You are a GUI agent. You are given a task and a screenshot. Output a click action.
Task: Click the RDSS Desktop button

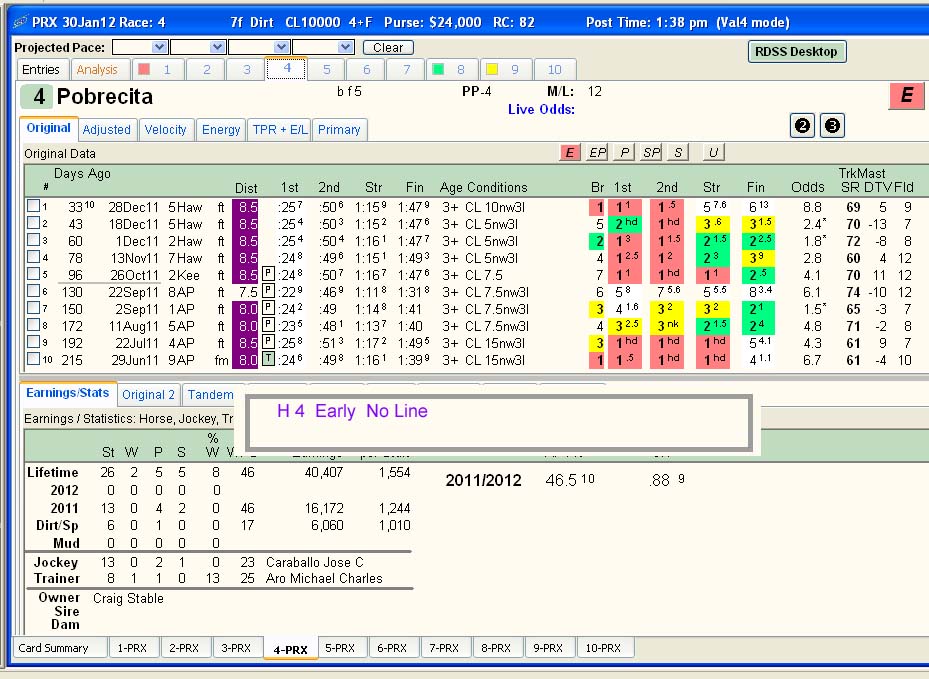pos(796,52)
